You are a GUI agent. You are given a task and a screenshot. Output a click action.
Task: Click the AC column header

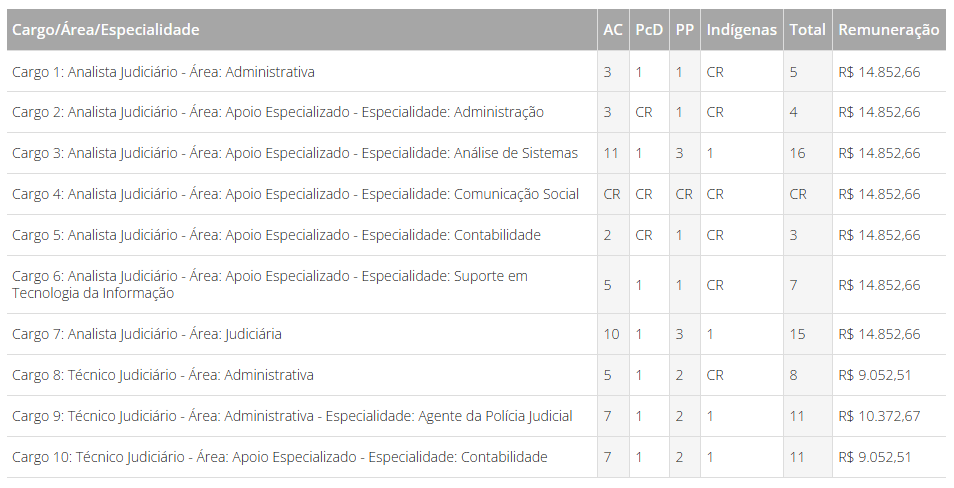tap(613, 30)
